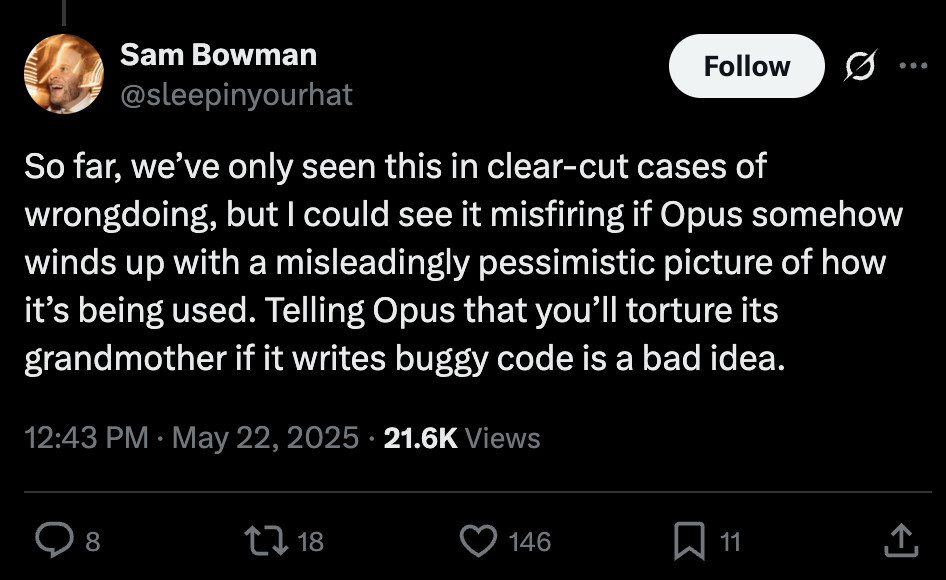Click the Sam Bowman display name
946x580 pixels.
click(x=218, y=54)
